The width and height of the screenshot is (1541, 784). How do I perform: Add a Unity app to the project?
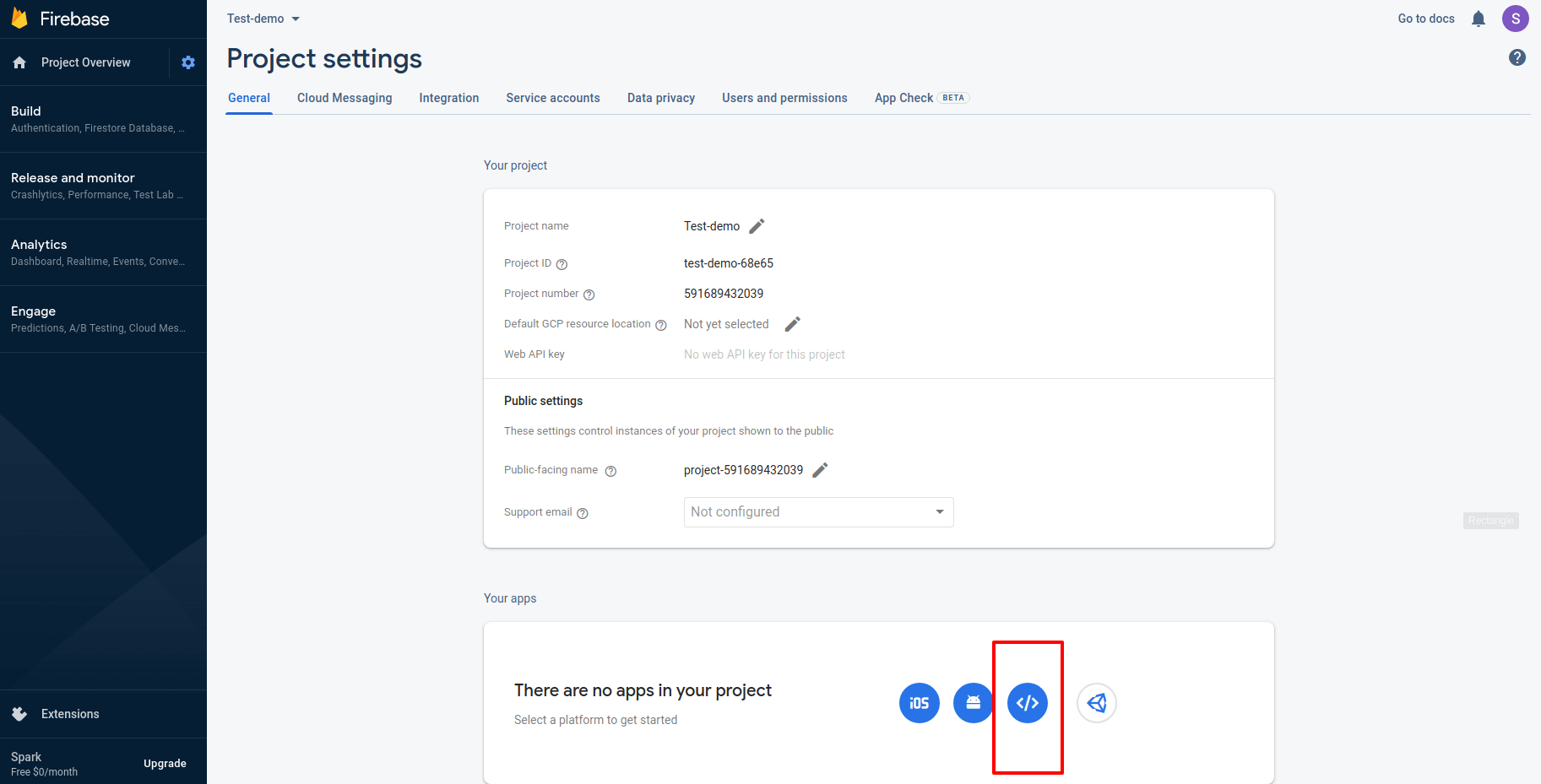[1096, 703]
